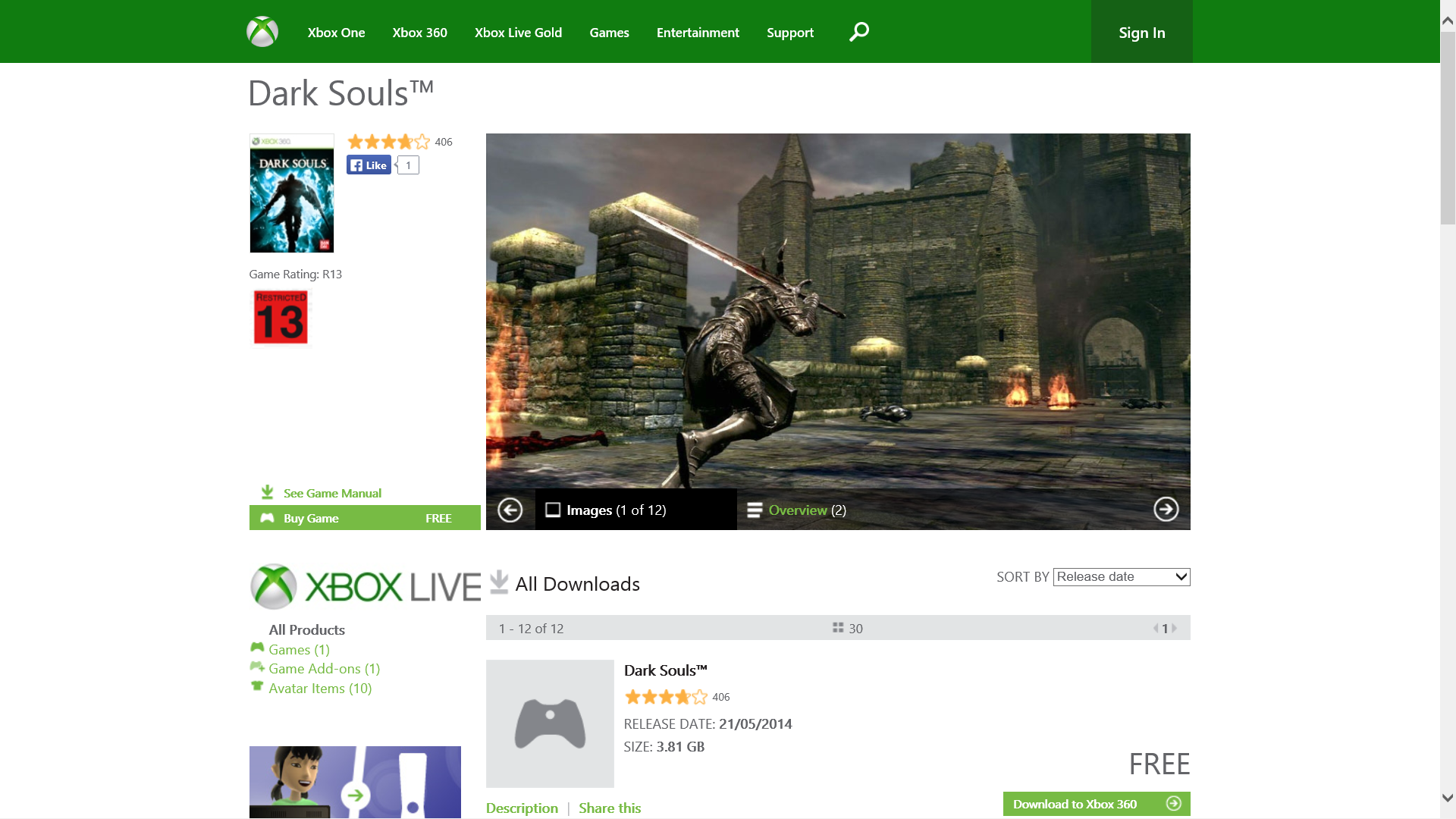The height and width of the screenshot is (819, 1456).
Task: Click the scrollbar up arrow
Action: coord(1448,21)
